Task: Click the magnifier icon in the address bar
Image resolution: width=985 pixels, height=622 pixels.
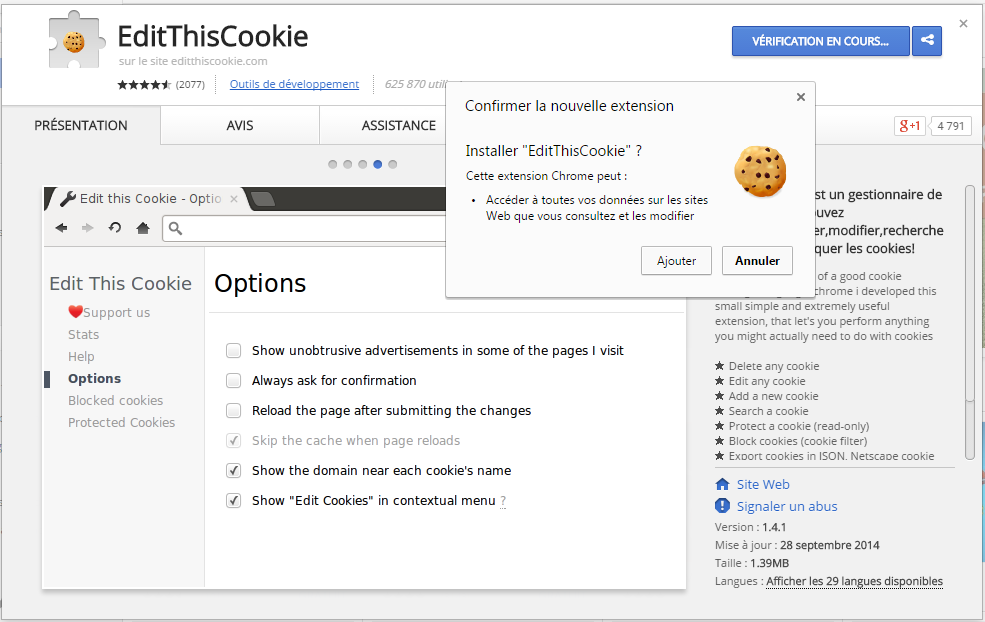Action: coord(175,228)
